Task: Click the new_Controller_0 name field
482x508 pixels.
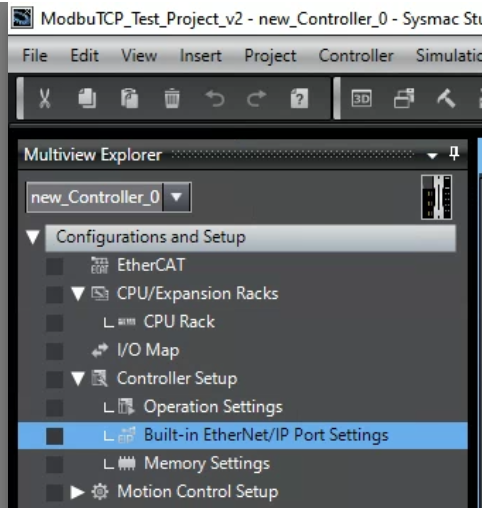Action: (95, 197)
